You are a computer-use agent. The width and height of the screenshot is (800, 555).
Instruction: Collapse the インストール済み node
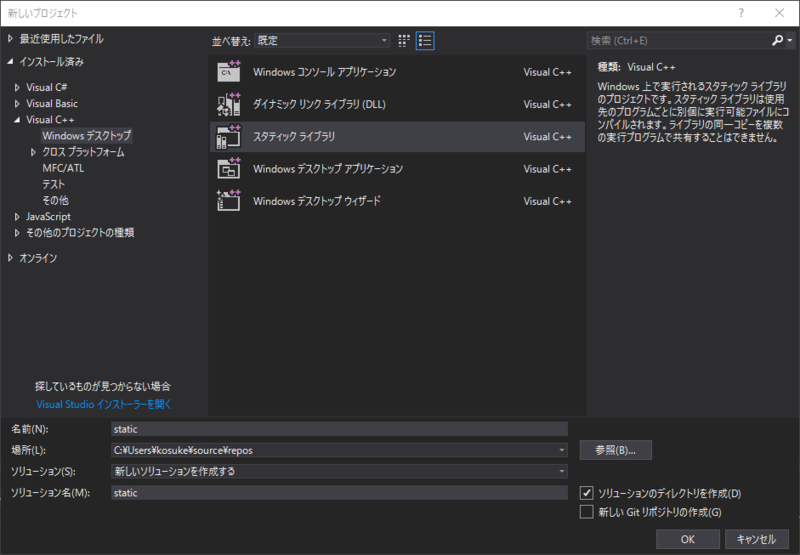pyautogui.click(x=10, y=61)
